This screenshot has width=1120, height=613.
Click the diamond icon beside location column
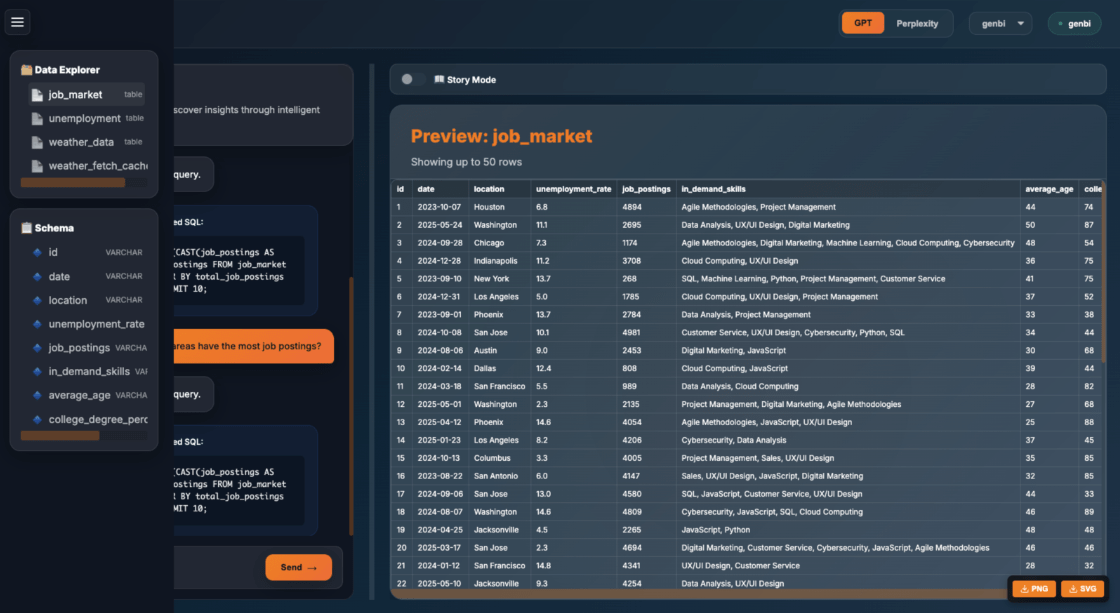coord(37,300)
